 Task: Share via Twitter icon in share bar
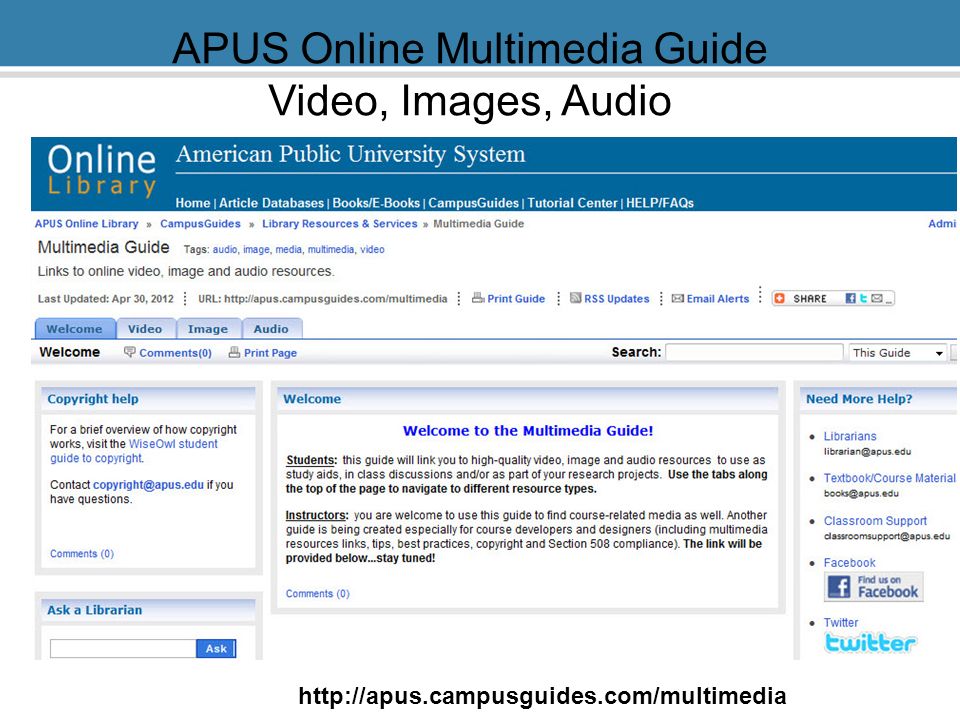(863, 298)
